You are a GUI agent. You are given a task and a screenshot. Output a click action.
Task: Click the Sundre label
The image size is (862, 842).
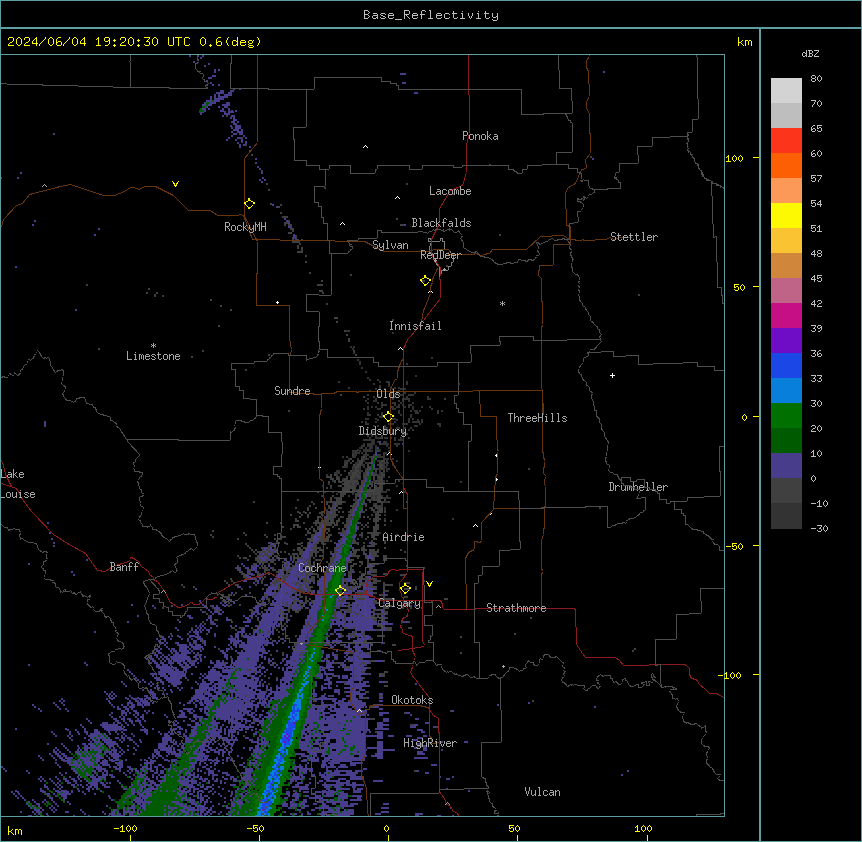pos(292,391)
